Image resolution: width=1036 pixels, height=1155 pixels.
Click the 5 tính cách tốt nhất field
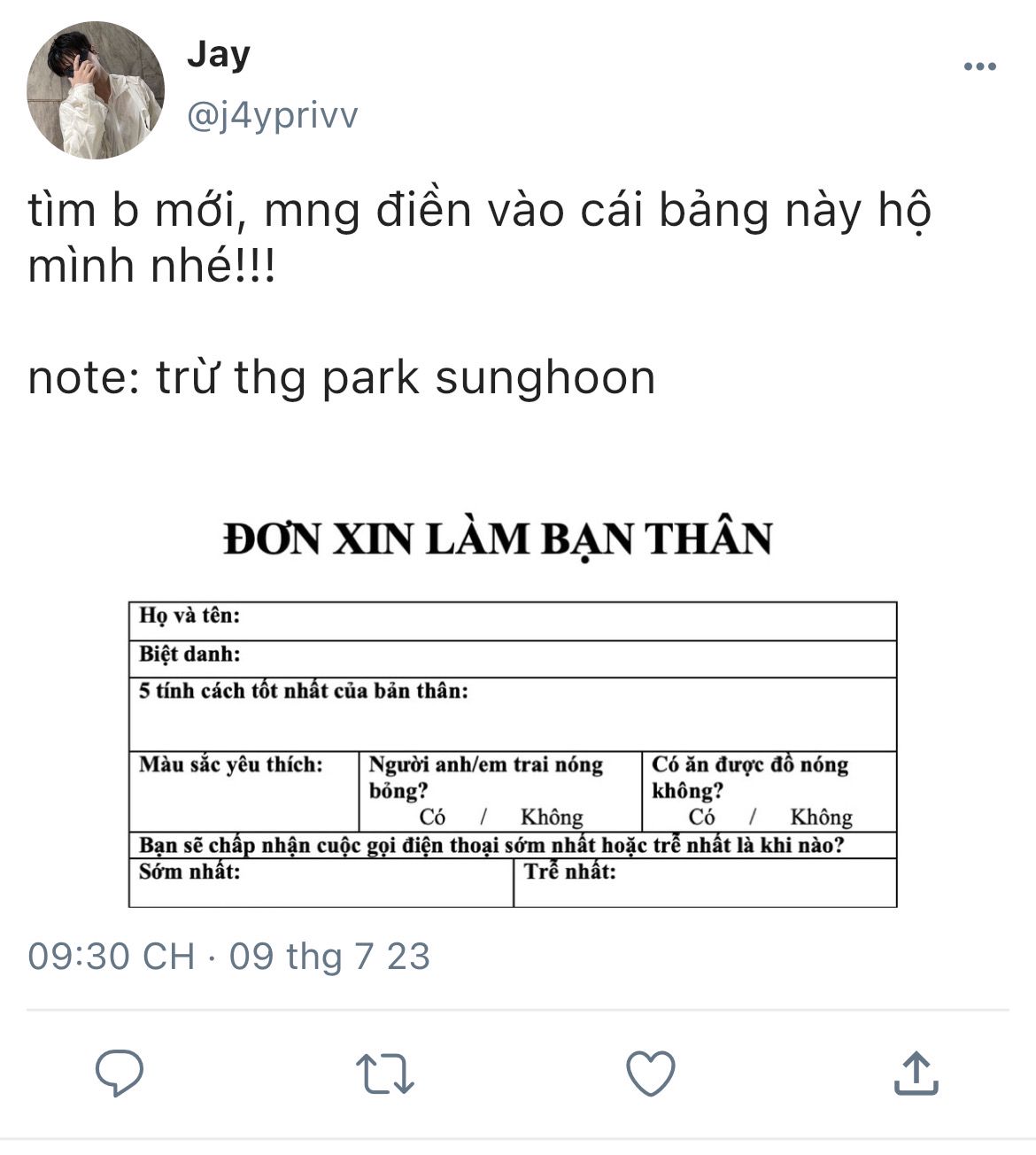coord(513,715)
